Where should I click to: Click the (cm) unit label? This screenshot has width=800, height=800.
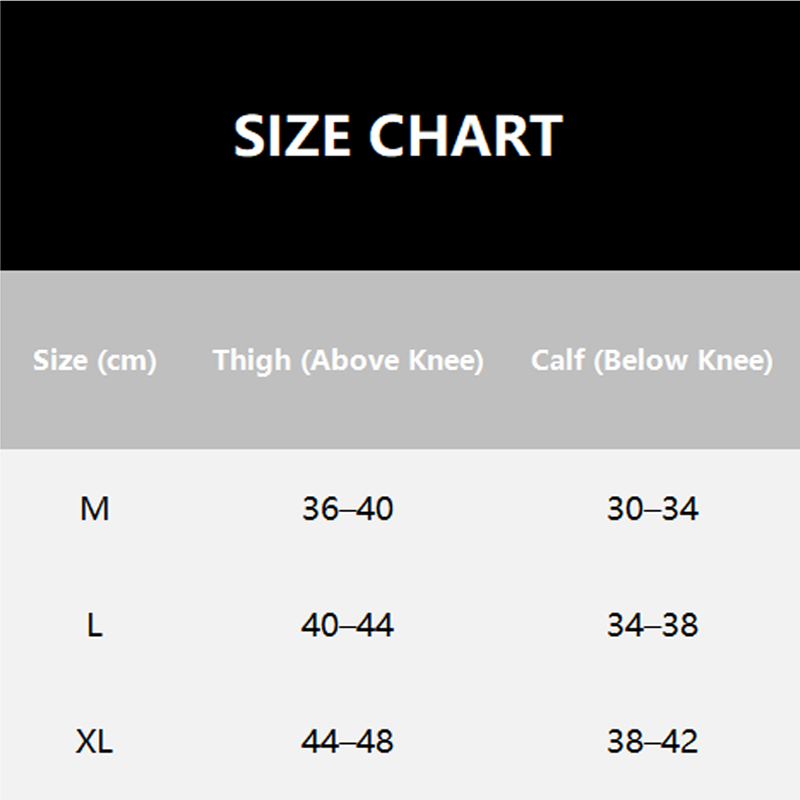(125, 360)
